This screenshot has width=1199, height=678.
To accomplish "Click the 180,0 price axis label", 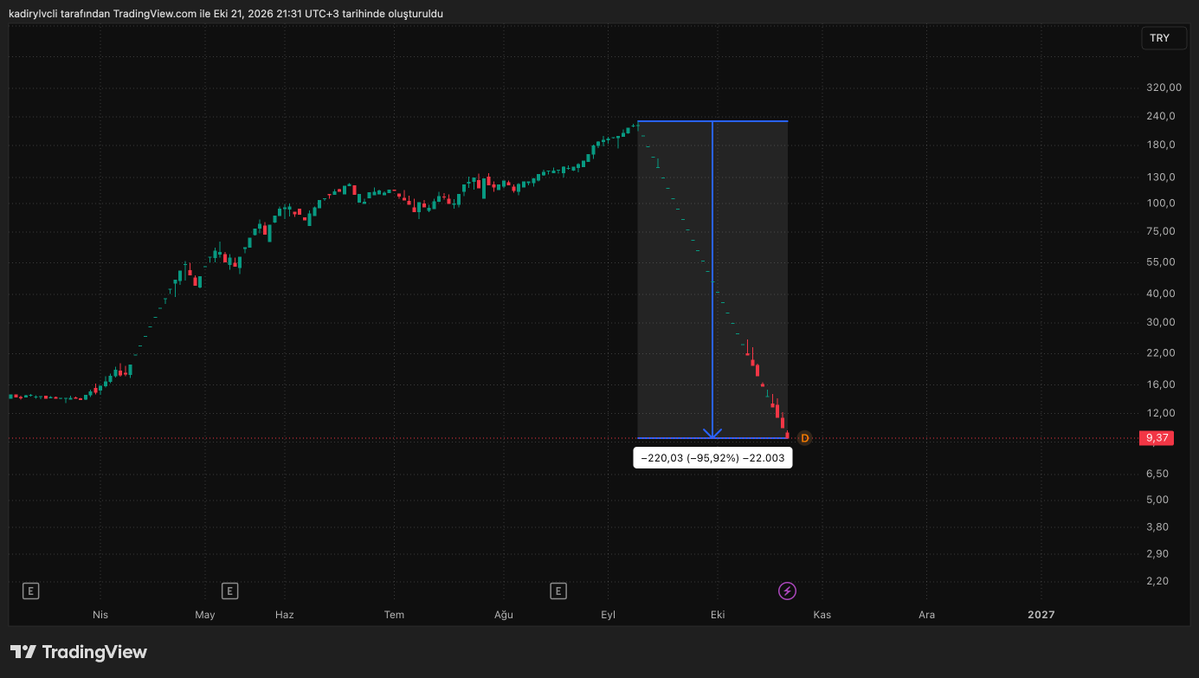I will [x=1161, y=144].
